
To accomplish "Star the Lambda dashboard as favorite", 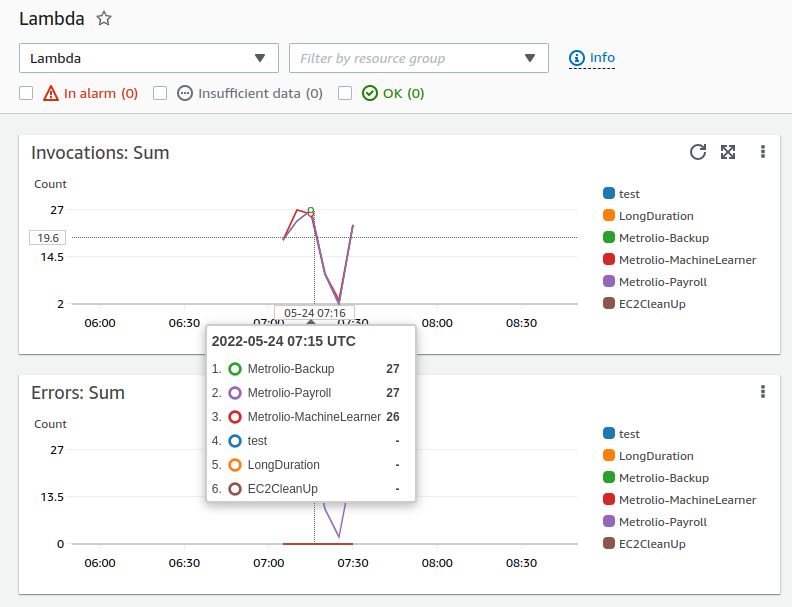I will click(104, 18).
